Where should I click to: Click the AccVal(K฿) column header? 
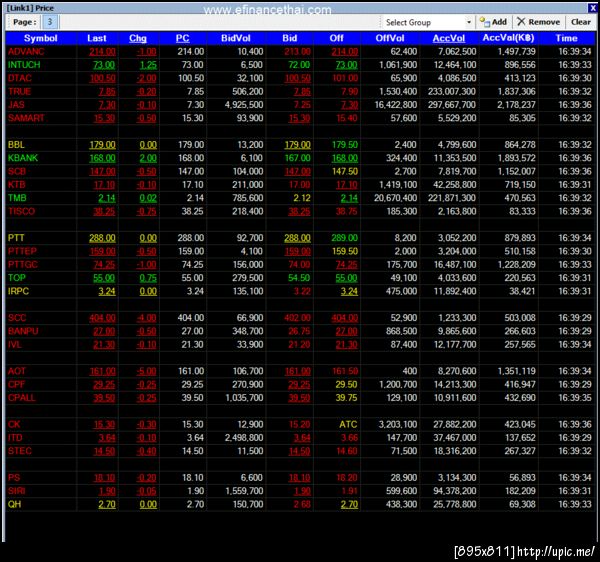508,38
